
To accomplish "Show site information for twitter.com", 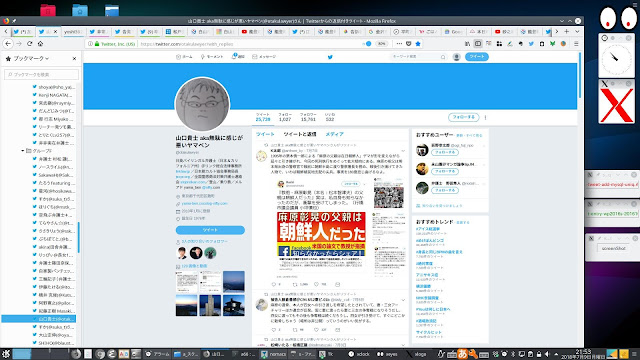I will [90, 44].
